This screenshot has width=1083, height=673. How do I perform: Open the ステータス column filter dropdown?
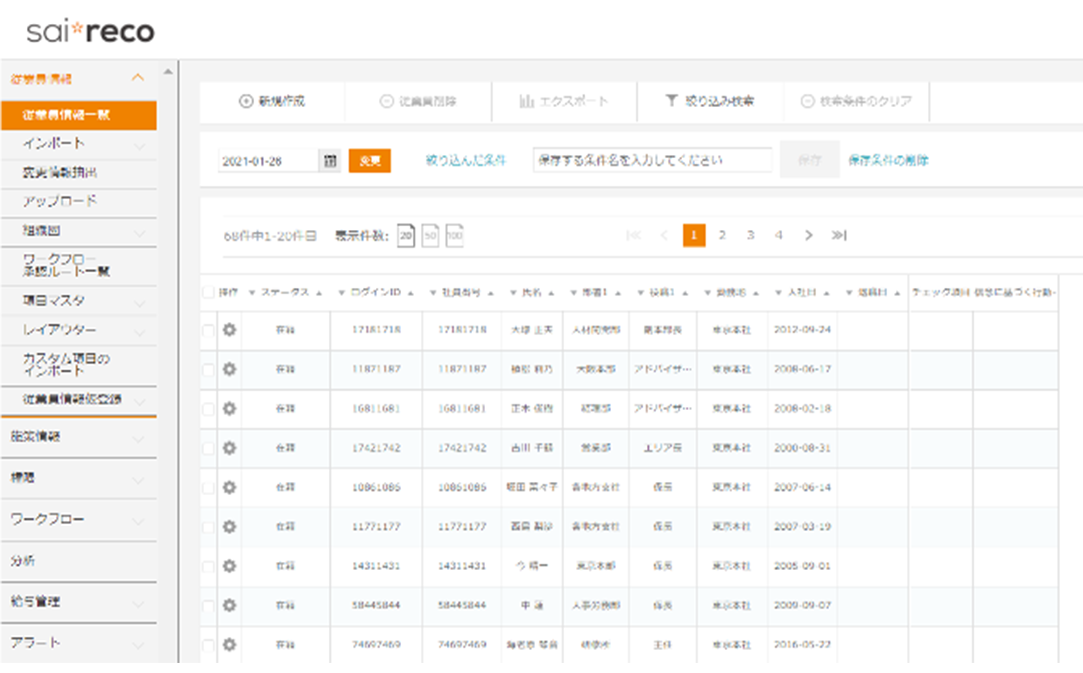click(252, 293)
